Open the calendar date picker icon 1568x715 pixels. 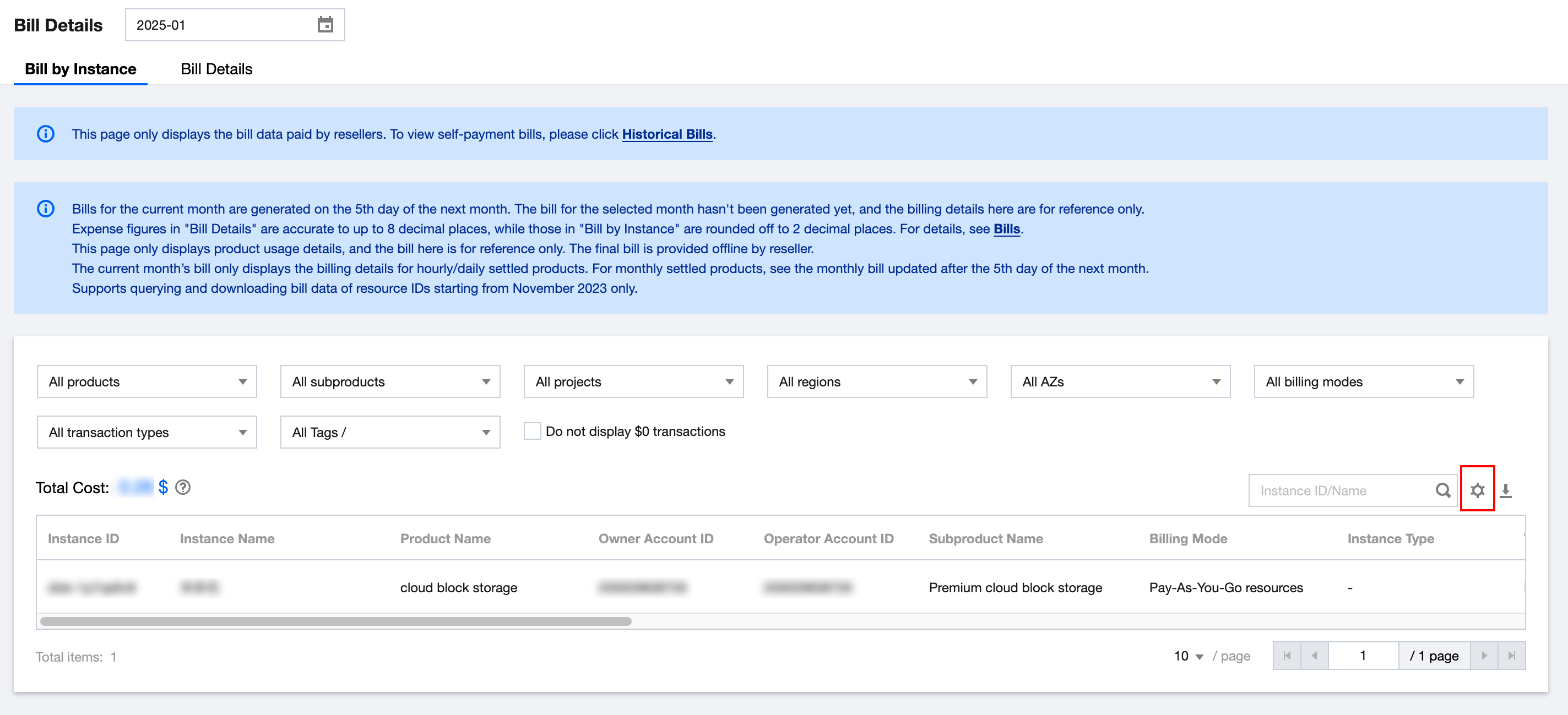coord(325,25)
